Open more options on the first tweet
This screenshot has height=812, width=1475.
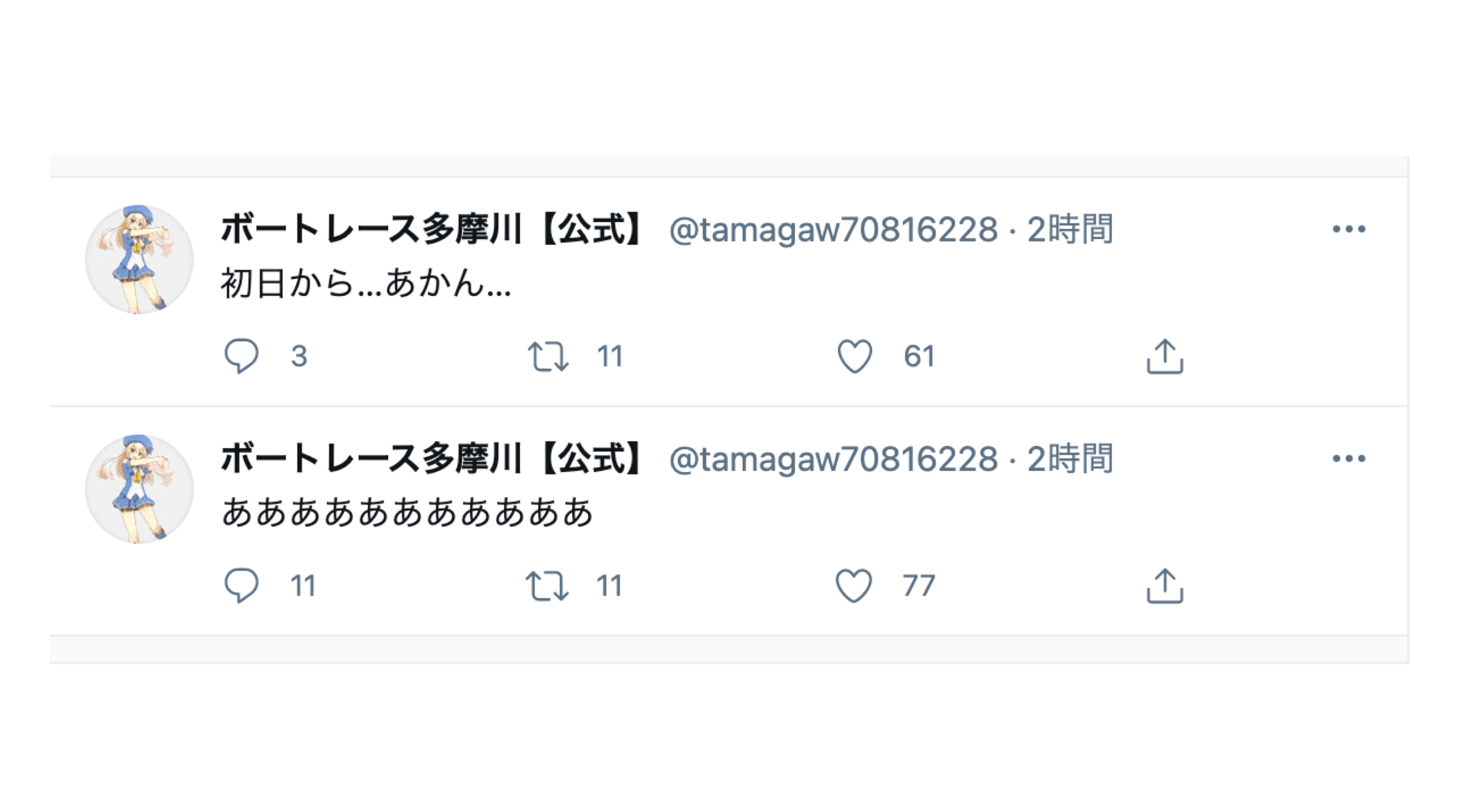pos(1348,229)
